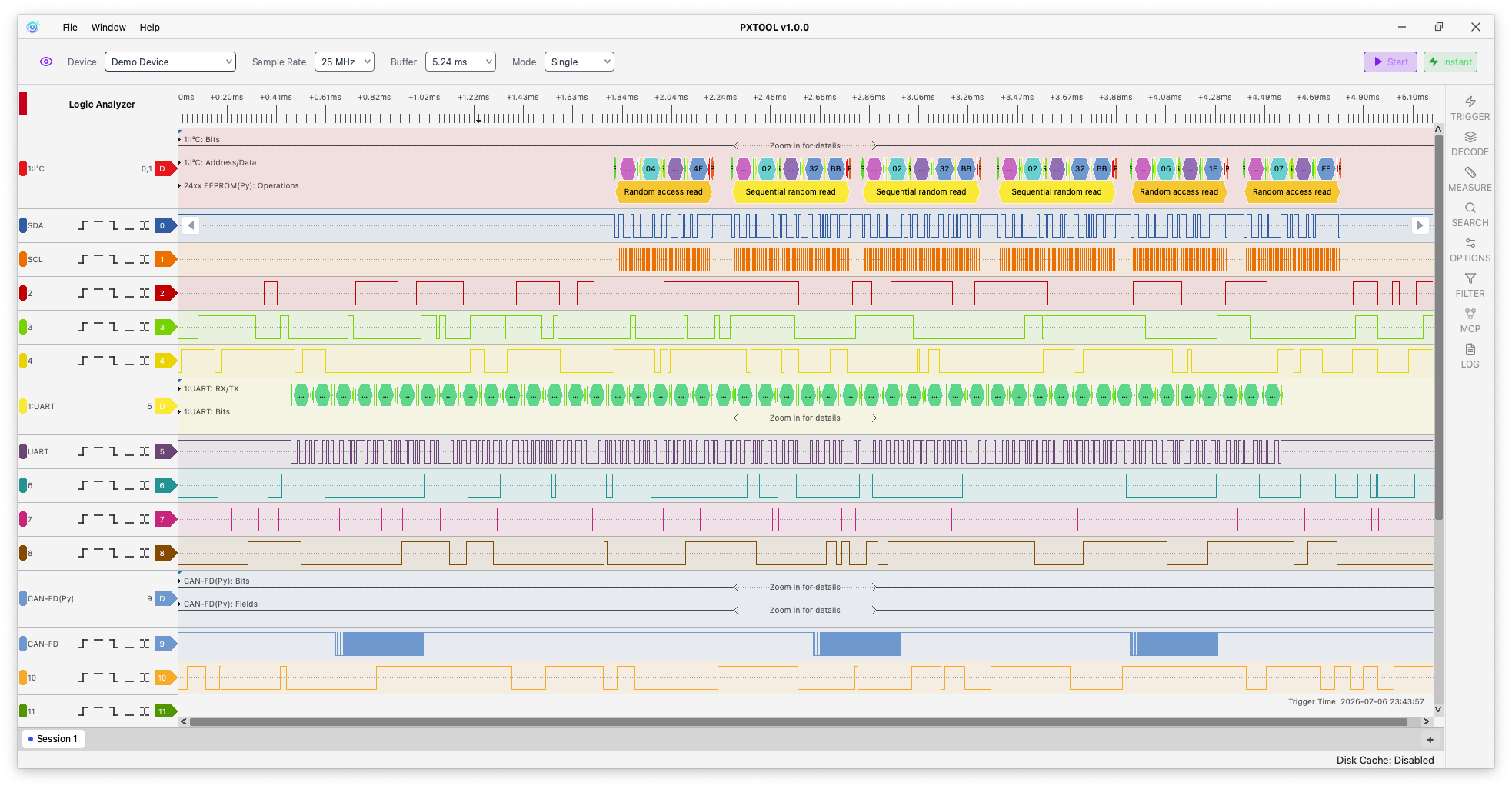Click the 4F data byte in I²C decode
Viewport: 1512px width, 789px height.
click(x=698, y=168)
